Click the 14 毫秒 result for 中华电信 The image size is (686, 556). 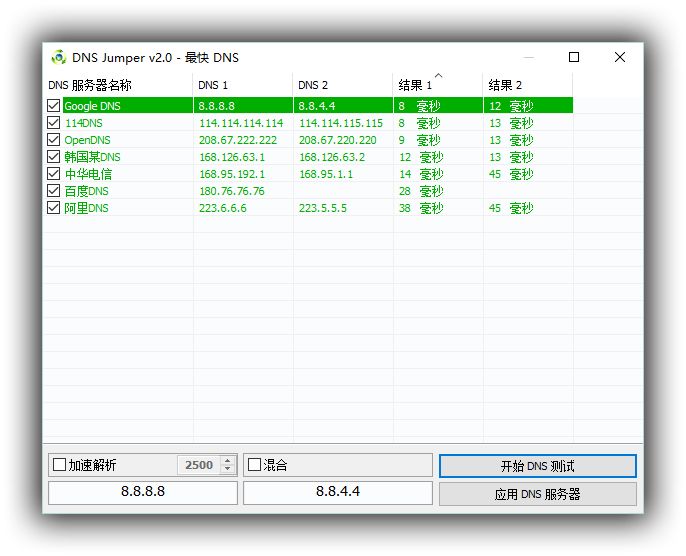pos(421,174)
